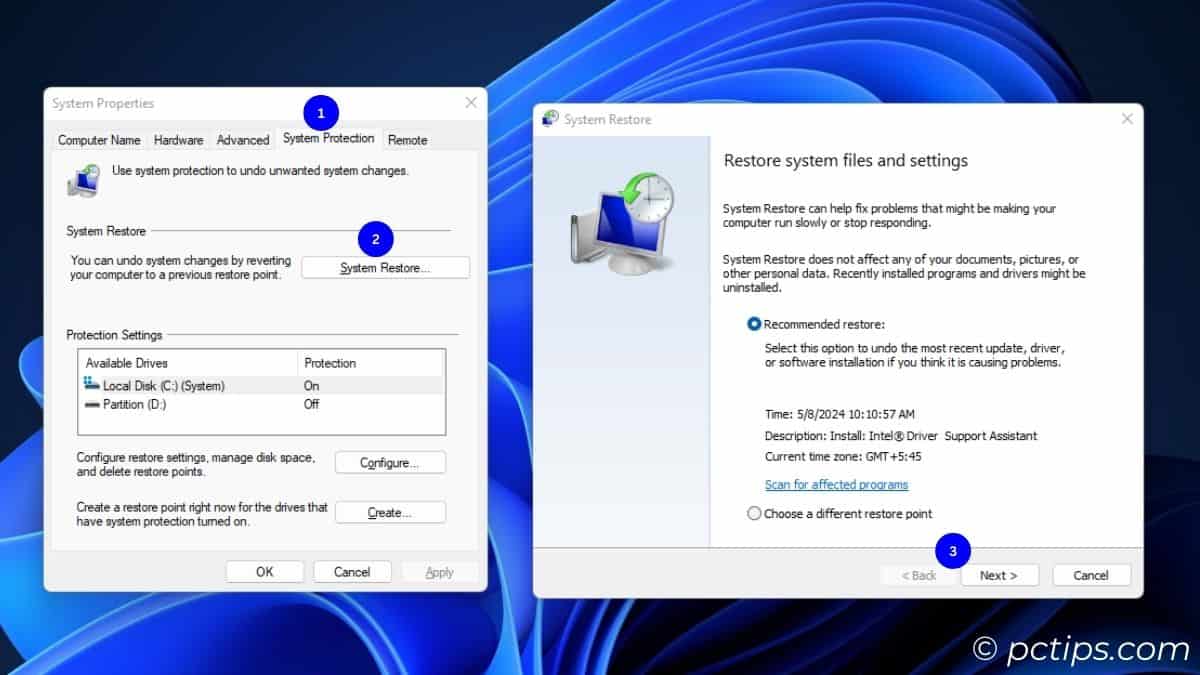Click the System Restore button
This screenshot has width=1200, height=675.
[x=385, y=267]
